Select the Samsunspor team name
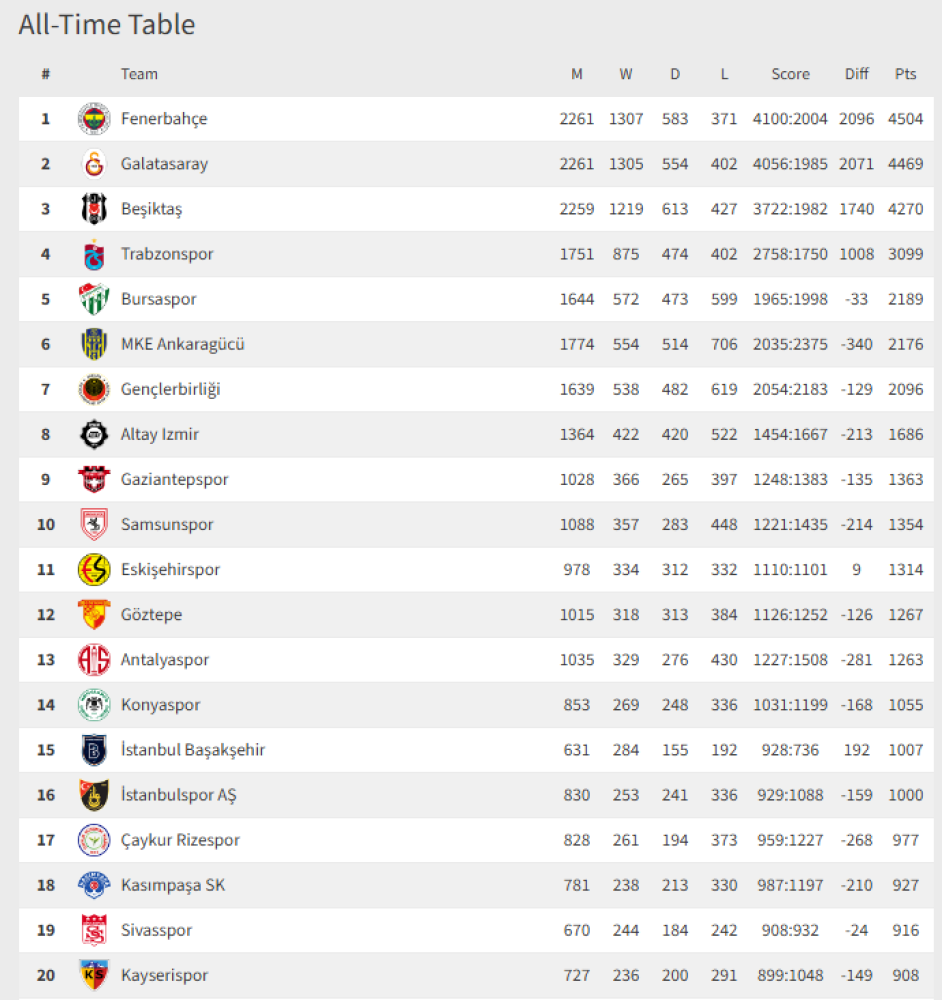The height and width of the screenshot is (1000, 942). click(167, 525)
